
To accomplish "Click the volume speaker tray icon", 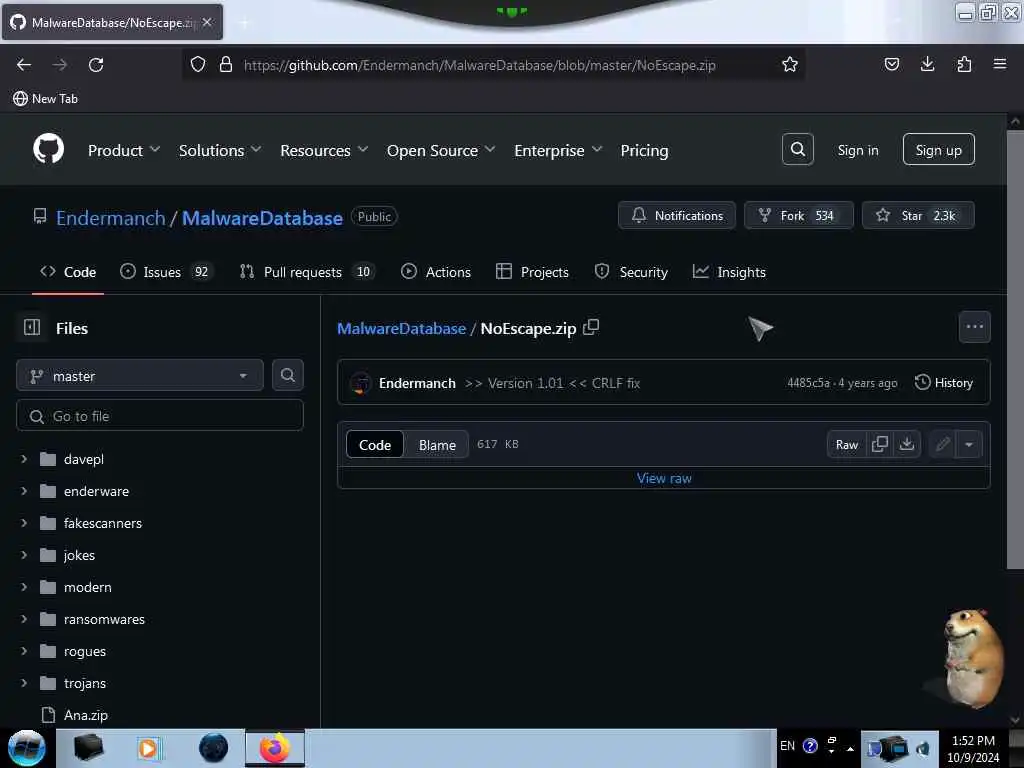I will tap(923, 748).
